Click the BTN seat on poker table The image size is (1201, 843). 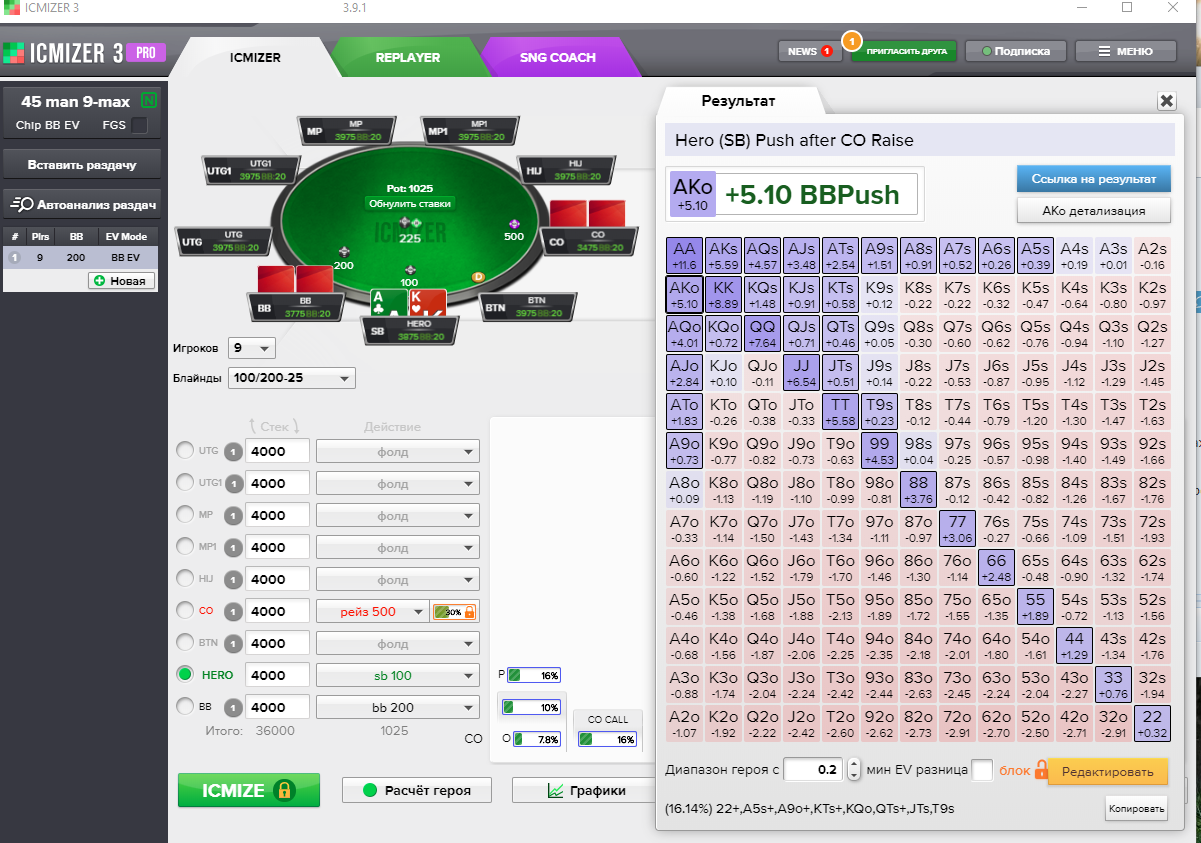(529, 305)
